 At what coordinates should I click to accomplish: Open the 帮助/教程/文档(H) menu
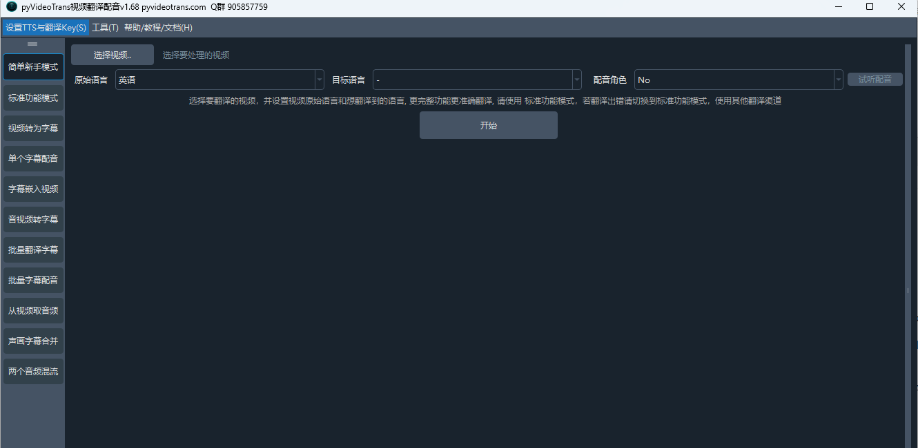158,28
